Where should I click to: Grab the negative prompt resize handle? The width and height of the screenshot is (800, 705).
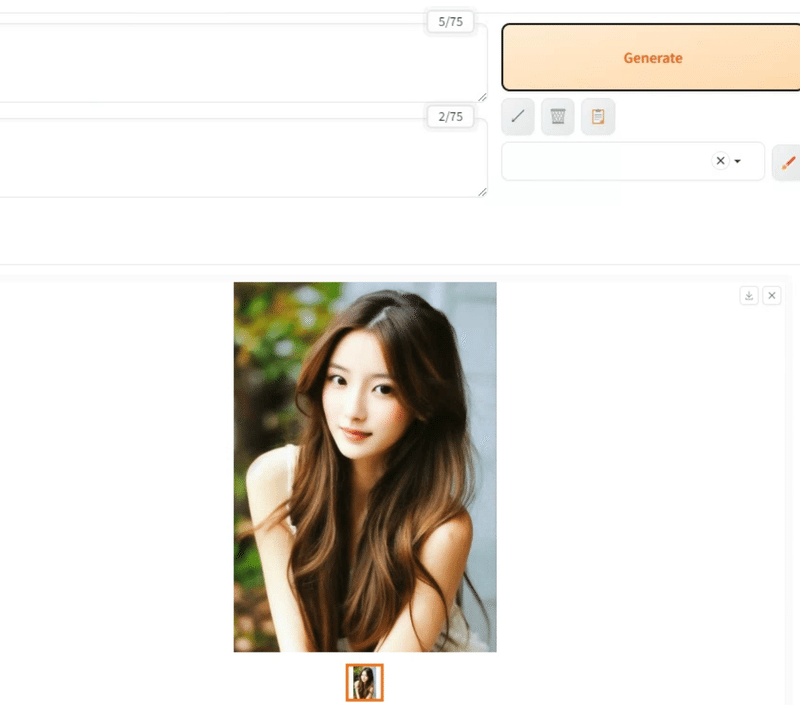pos(482,192)
